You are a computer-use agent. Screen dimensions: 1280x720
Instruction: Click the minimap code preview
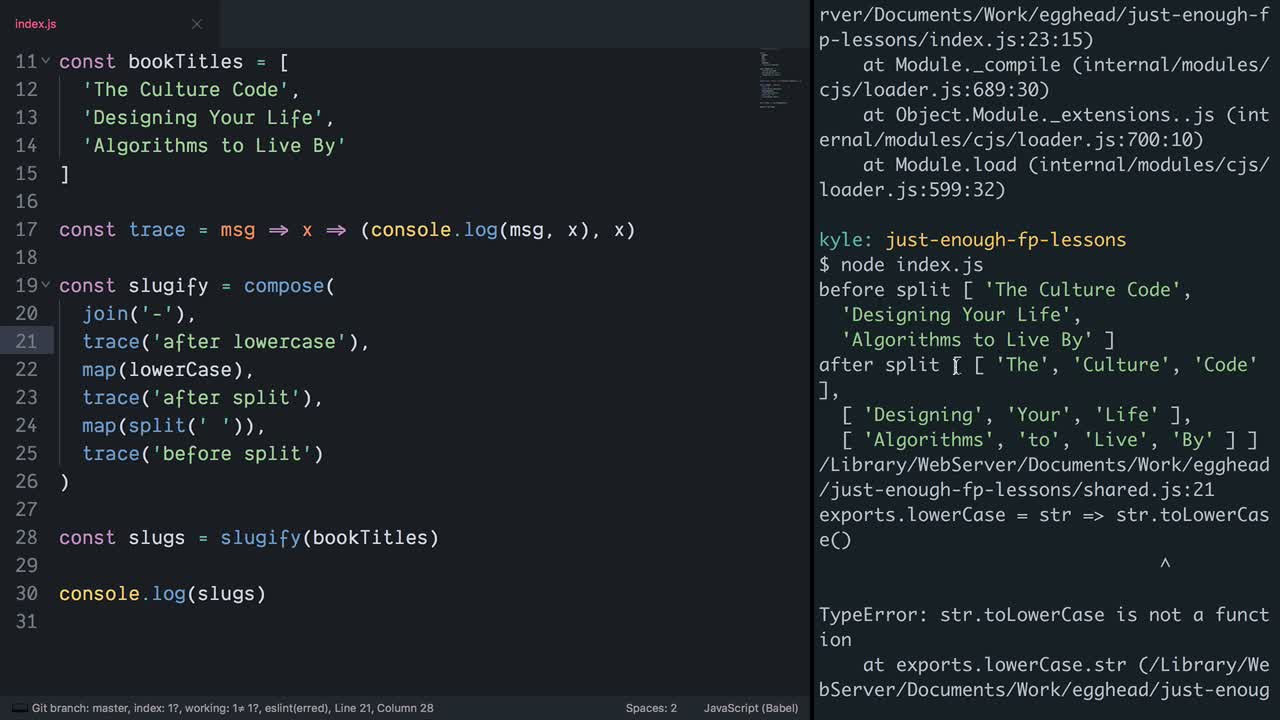pos(772,80)
